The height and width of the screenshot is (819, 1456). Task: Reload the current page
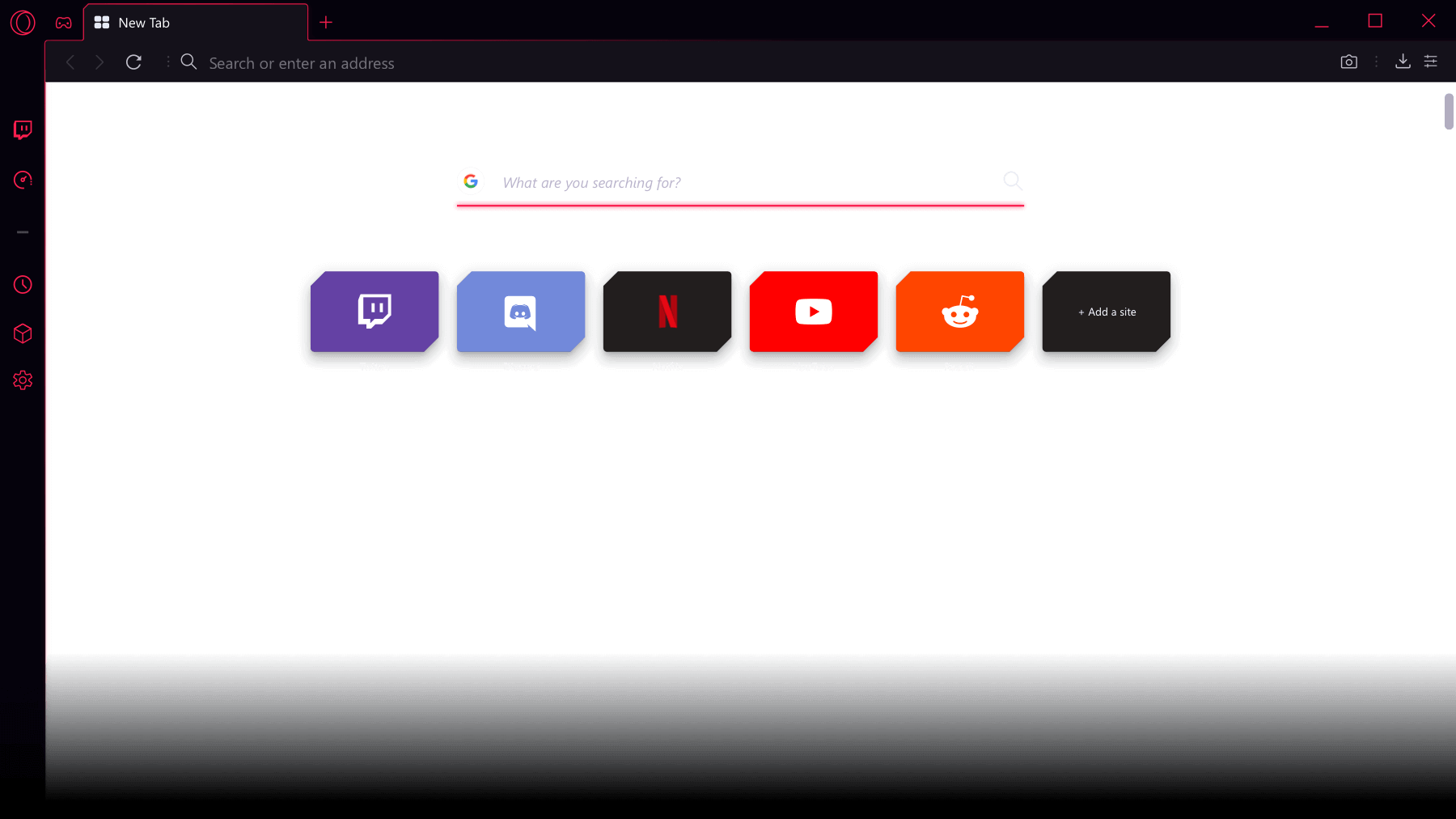[134, 62]
